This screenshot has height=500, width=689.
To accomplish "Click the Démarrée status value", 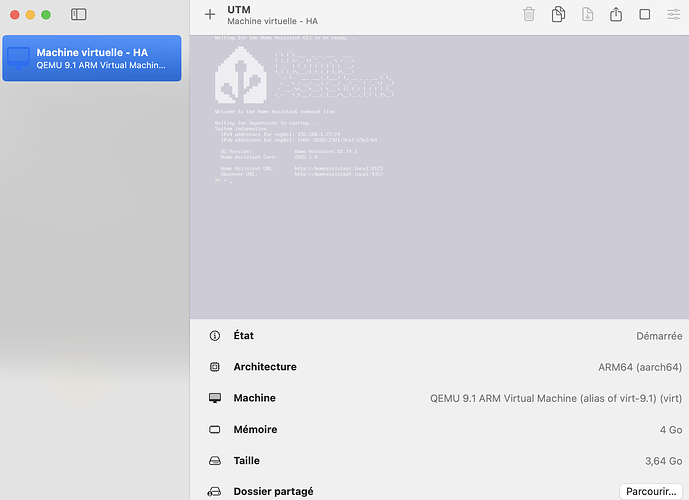I will tap(659, 336).
